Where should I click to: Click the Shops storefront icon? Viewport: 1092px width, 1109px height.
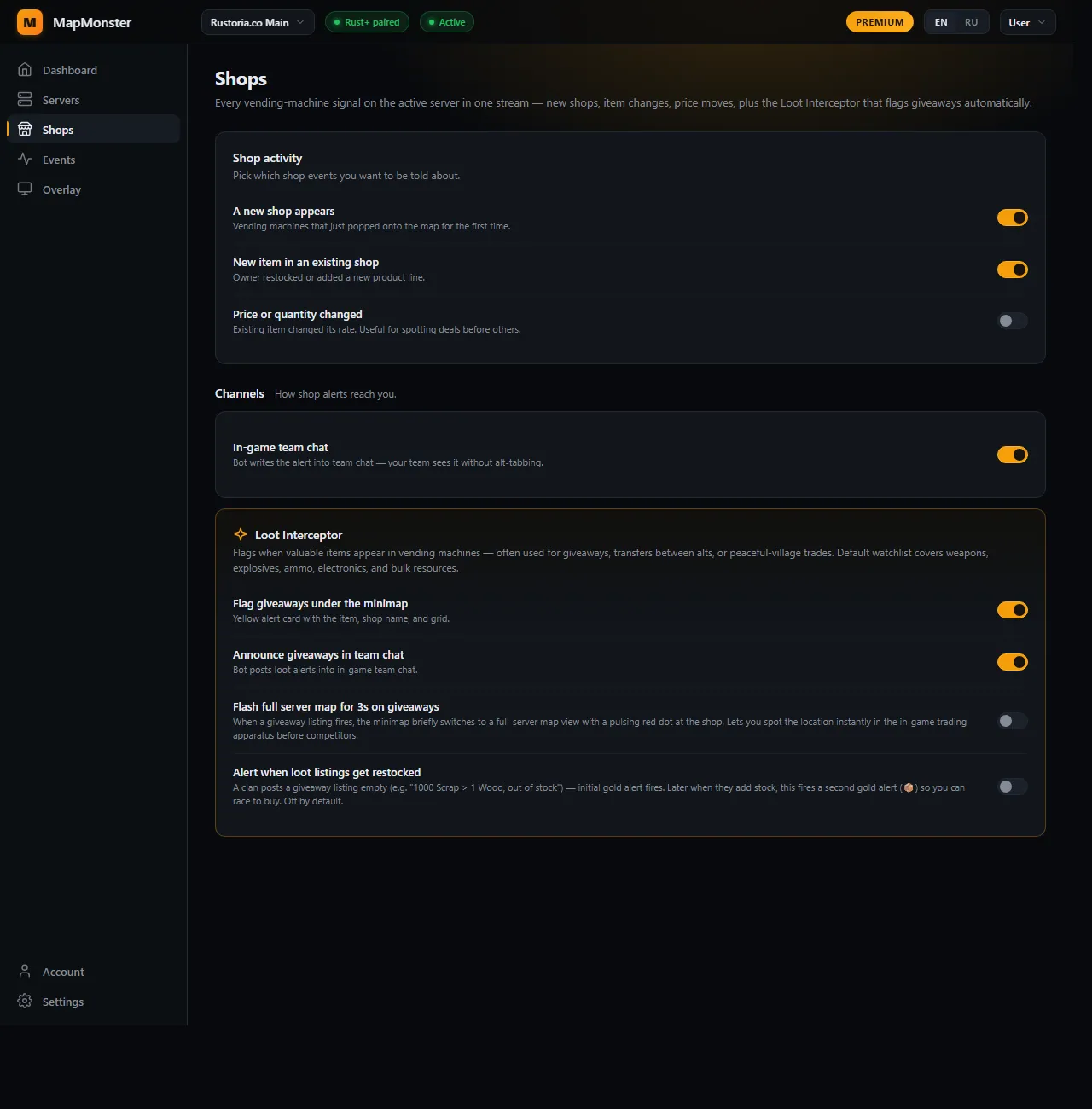(x=25, y=129)
